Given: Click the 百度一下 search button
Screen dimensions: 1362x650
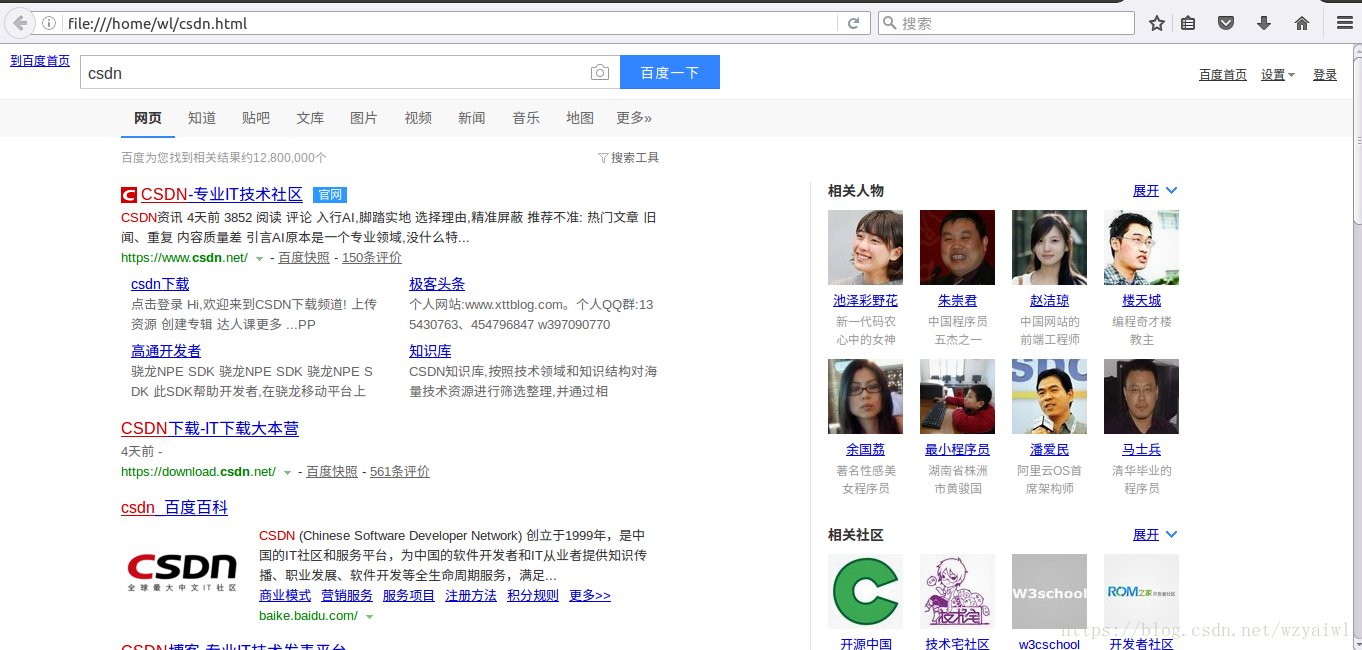Looking at the screenshot, I should 670,72.
